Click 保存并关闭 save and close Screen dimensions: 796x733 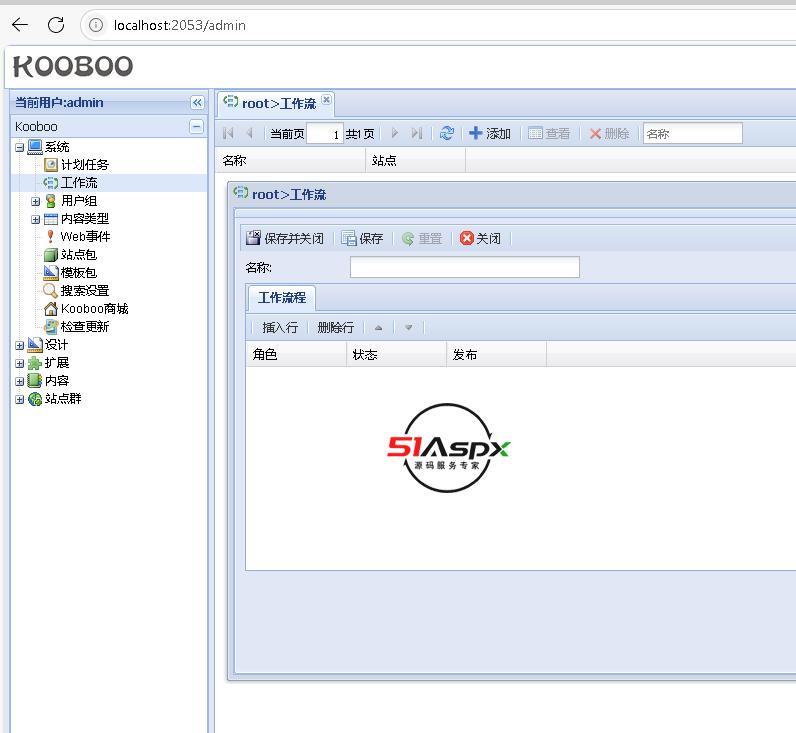(285, 238)
